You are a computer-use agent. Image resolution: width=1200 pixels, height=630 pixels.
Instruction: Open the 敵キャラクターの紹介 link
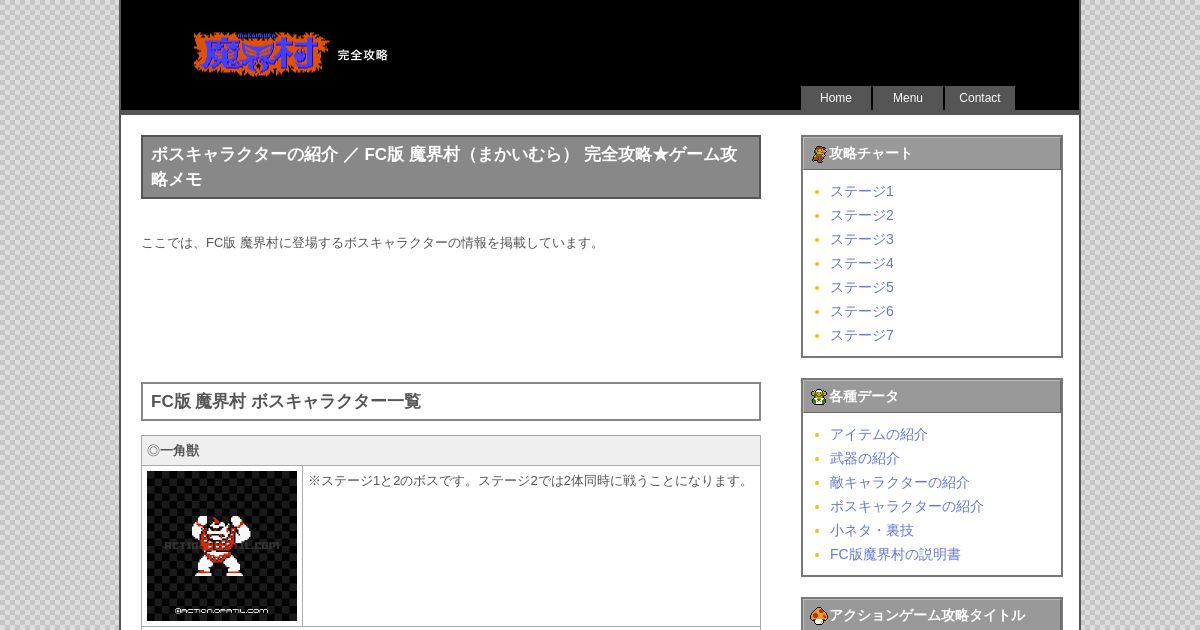click(x=900, y=482)
